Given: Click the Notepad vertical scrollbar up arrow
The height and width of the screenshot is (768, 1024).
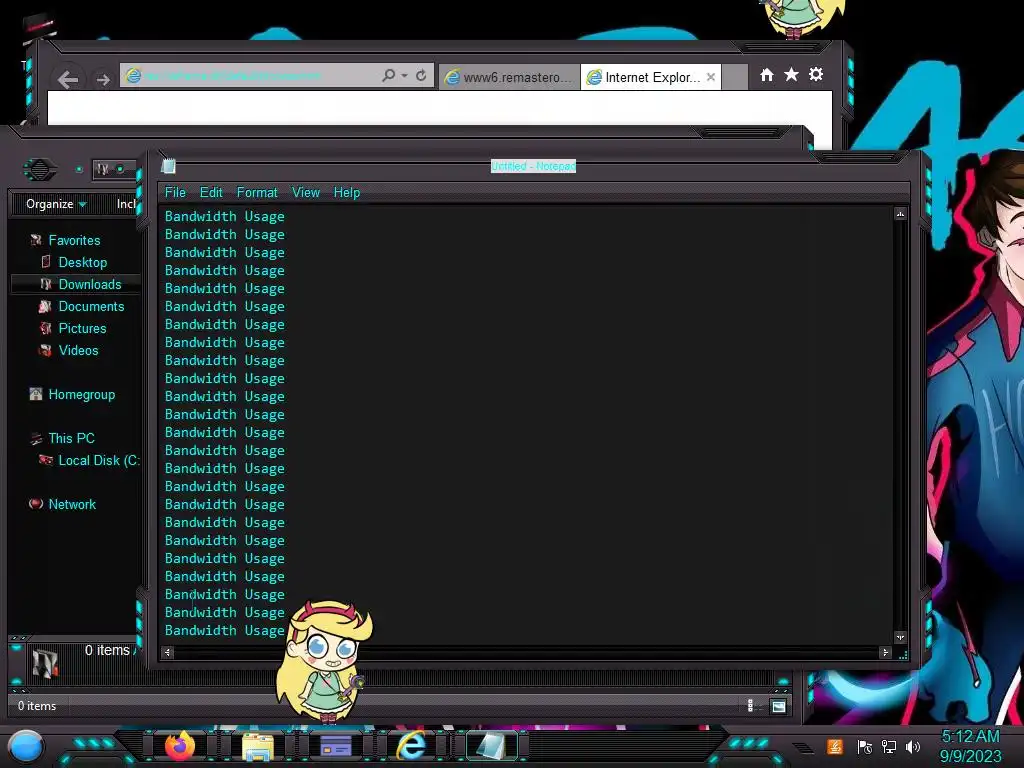Looking at the screenshot, I should coord(901,214).
